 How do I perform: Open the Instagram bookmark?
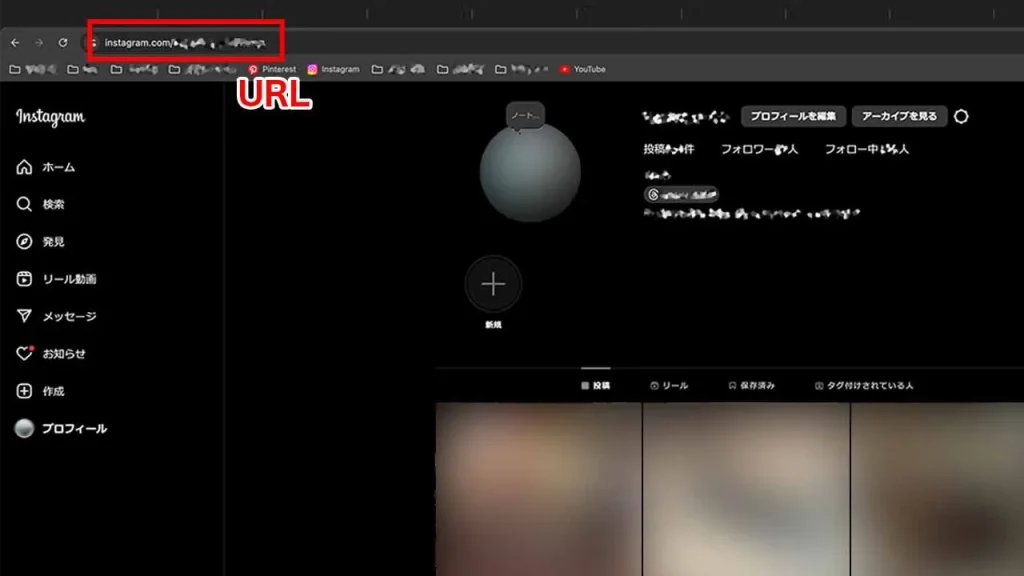(333, 69)
